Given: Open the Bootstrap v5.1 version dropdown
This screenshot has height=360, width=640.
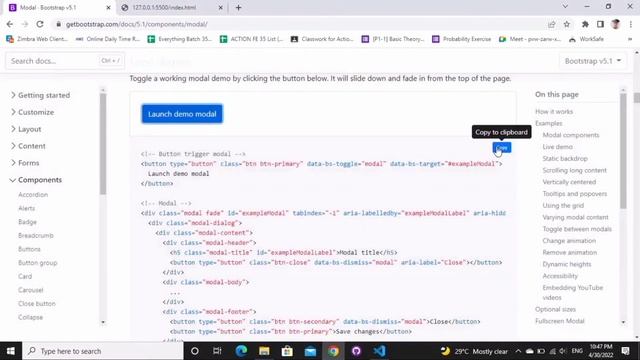Looking at the screenshot, I should (593, 61).
